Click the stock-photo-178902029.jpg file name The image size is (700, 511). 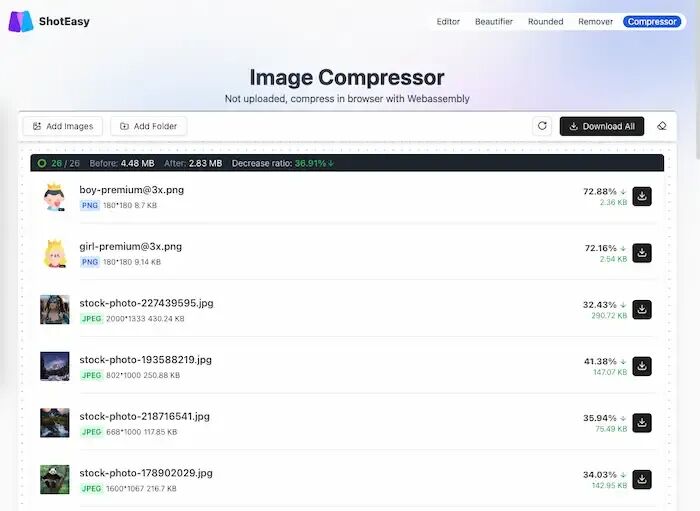146,473
